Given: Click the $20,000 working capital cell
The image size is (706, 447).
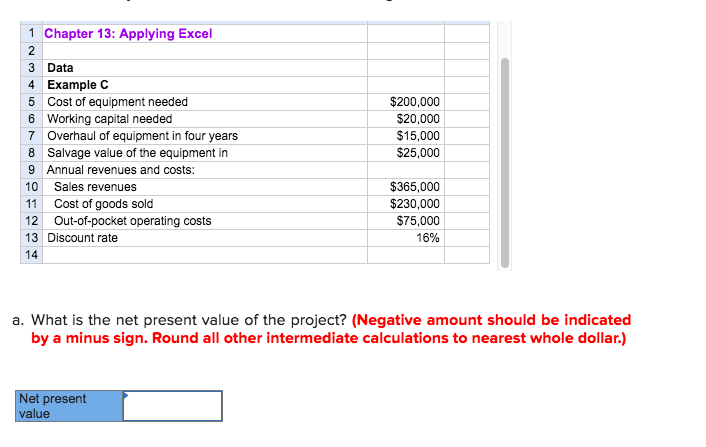Looking at the screenshot, I should pos(406,119).
